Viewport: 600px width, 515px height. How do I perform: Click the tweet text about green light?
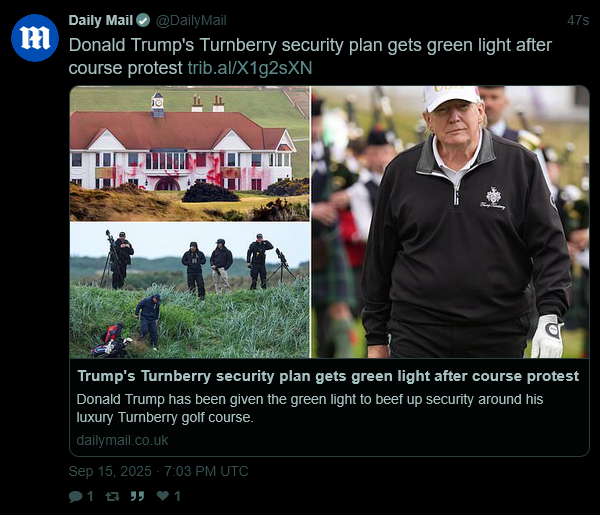tap(310, 56)
